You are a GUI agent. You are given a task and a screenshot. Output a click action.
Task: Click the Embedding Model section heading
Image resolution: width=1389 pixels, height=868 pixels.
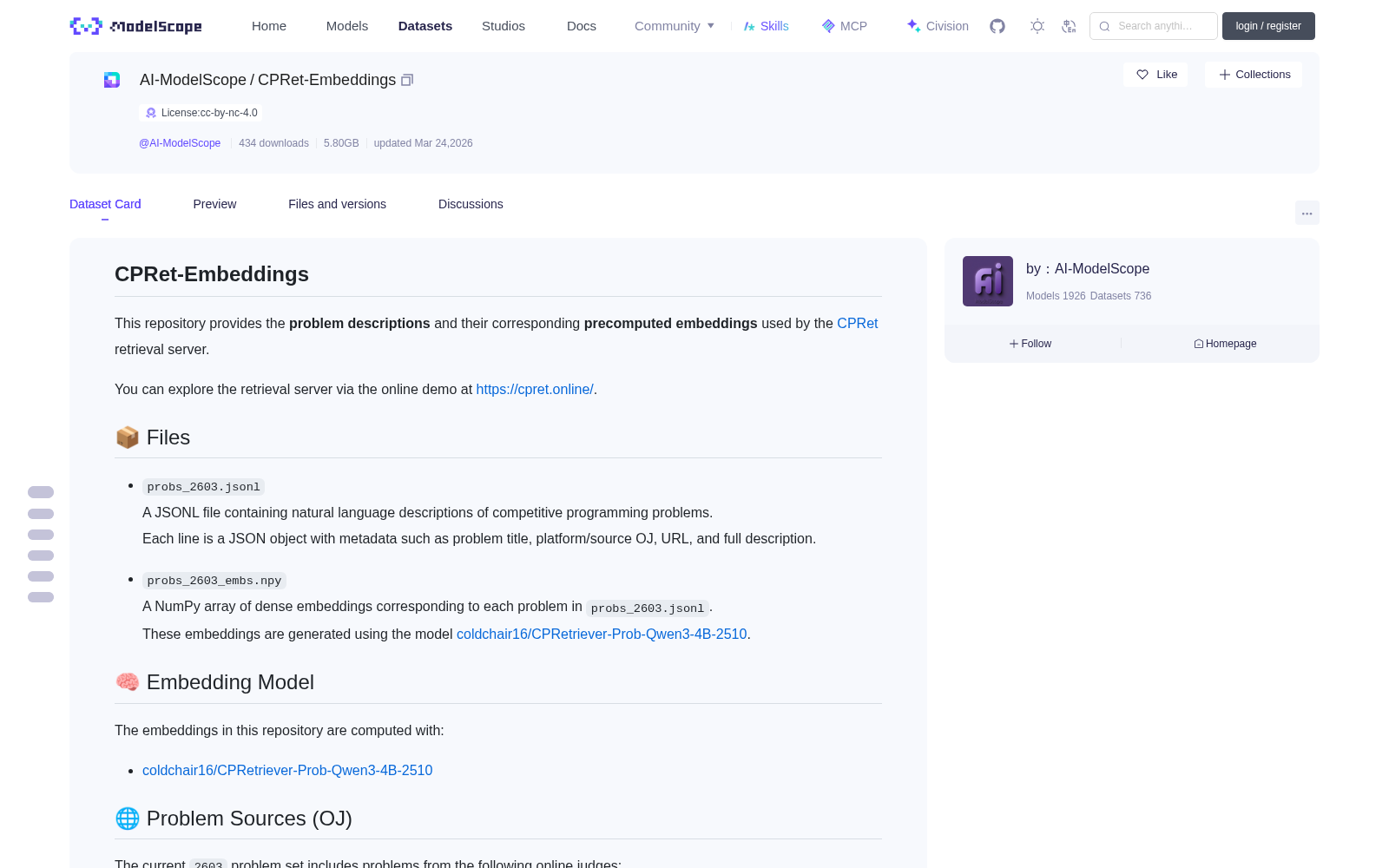point(214,682)
